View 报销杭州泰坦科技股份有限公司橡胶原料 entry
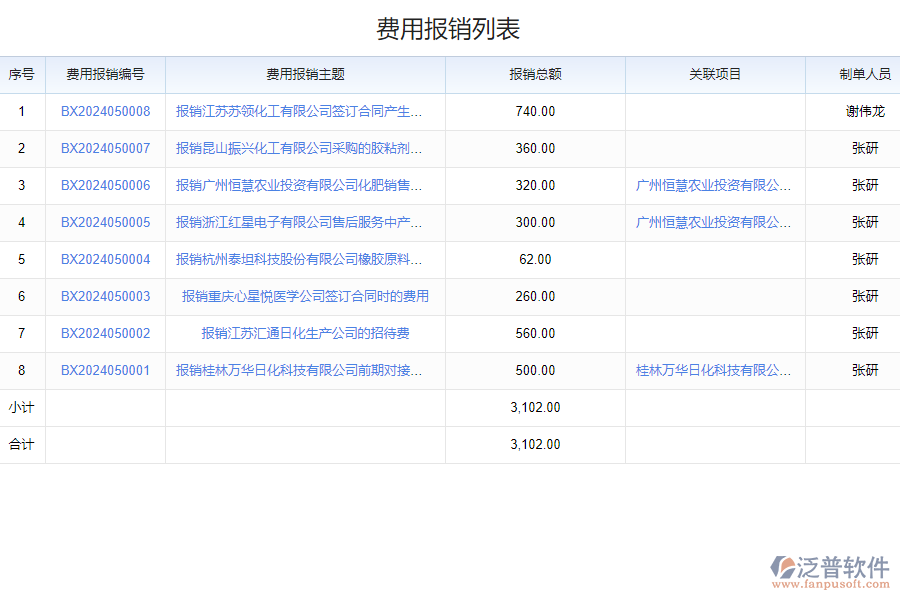The height and width of the screenshot is (600, 900). (303, 259)
